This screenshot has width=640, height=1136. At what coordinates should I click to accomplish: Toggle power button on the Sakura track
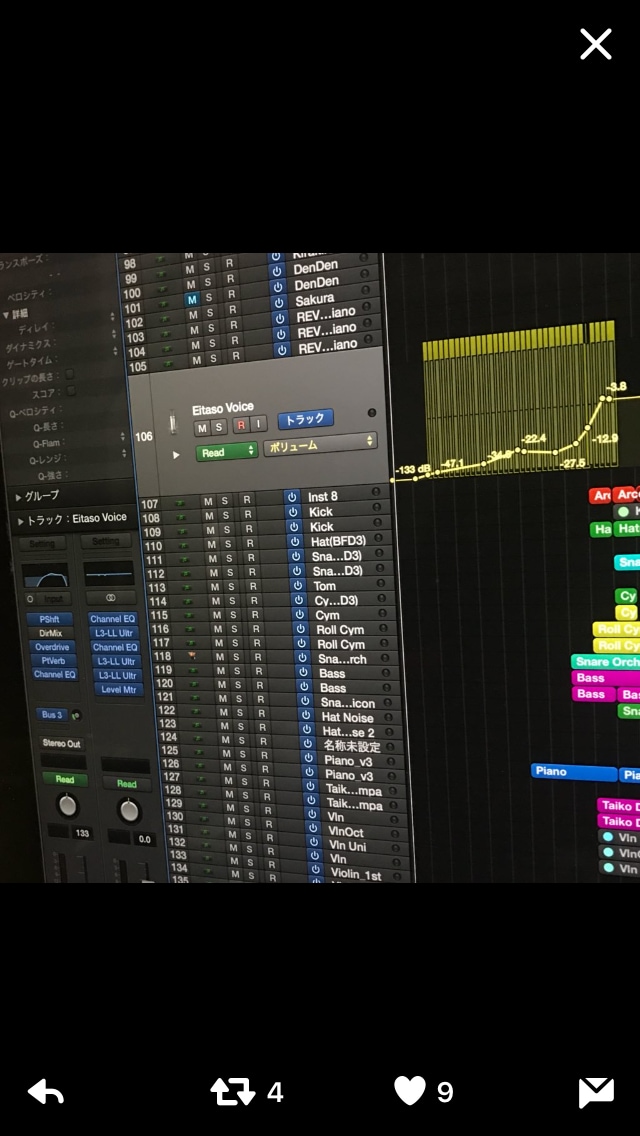277,301
